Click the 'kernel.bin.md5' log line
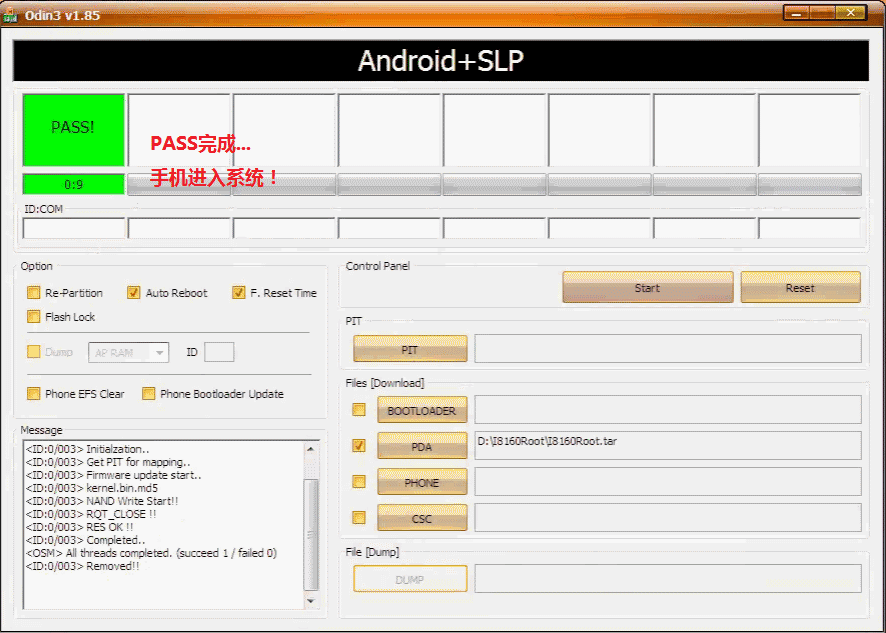The height and width of the screenshot is (633, 886). [x=92, y=488]
